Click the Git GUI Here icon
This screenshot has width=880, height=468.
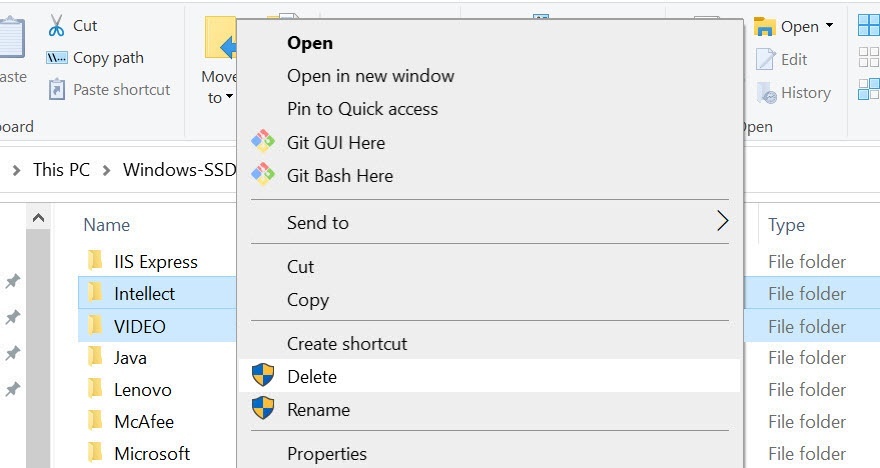[263, 142]
